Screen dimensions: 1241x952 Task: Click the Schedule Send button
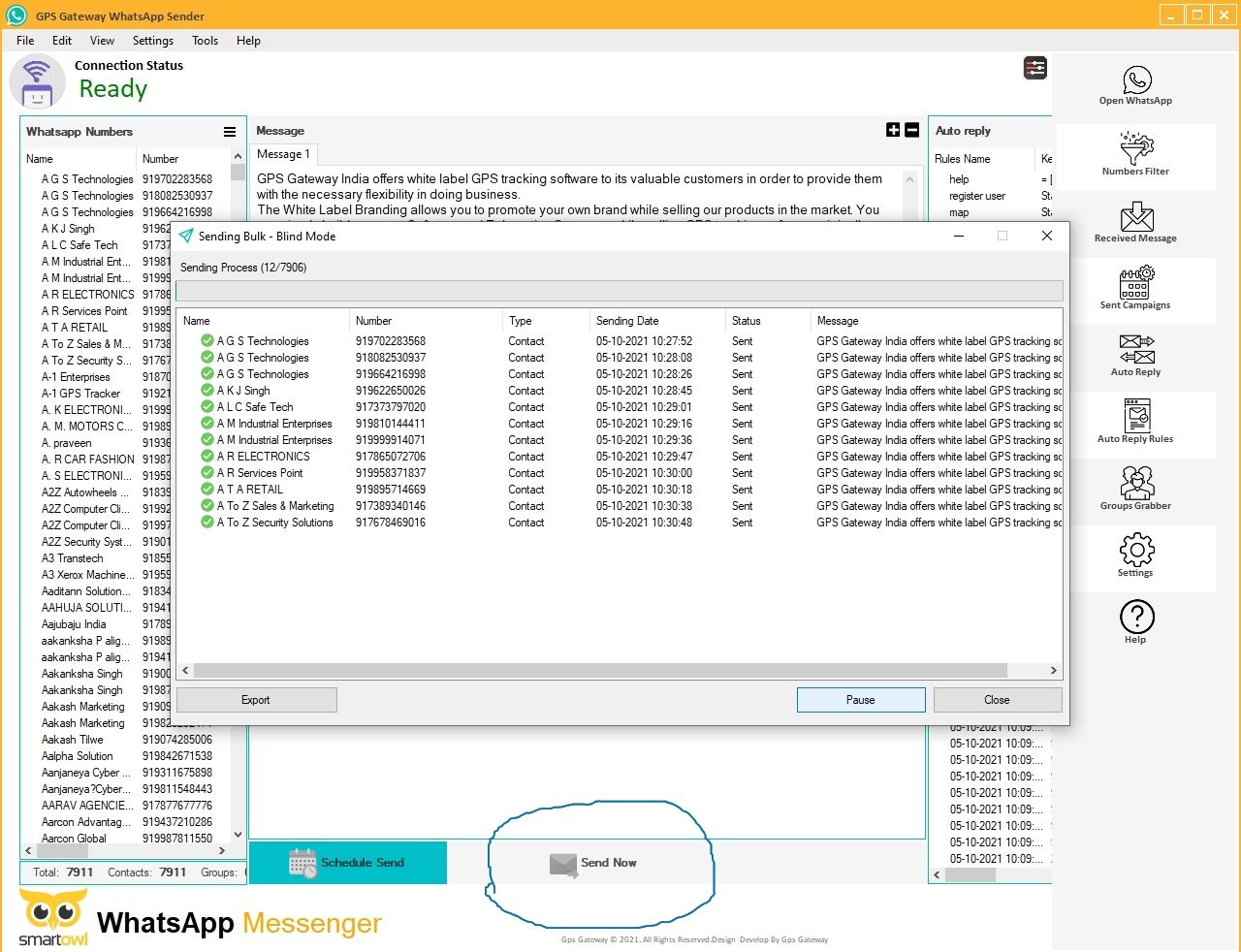pyautogui.click(x=348, y=863)
